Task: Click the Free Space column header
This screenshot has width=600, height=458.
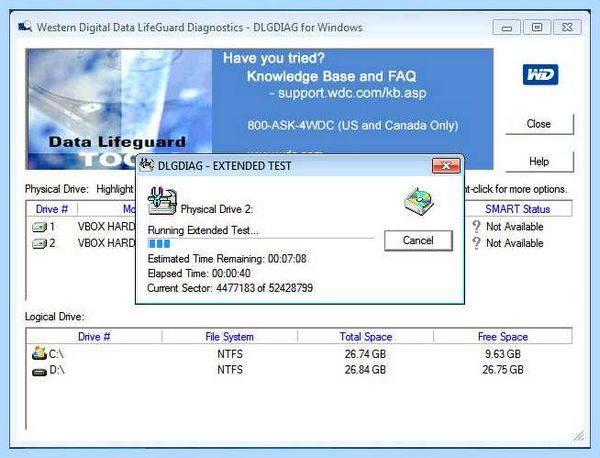Action: (x=503, y=337)
